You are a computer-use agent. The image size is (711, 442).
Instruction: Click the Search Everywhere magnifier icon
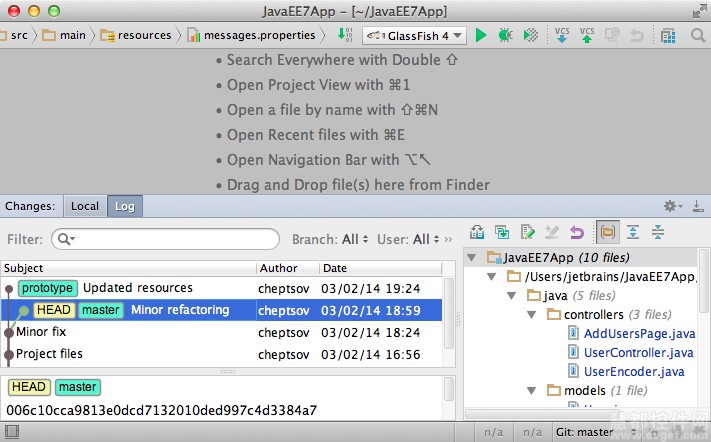pyautogui.click(x=698, y=35)
